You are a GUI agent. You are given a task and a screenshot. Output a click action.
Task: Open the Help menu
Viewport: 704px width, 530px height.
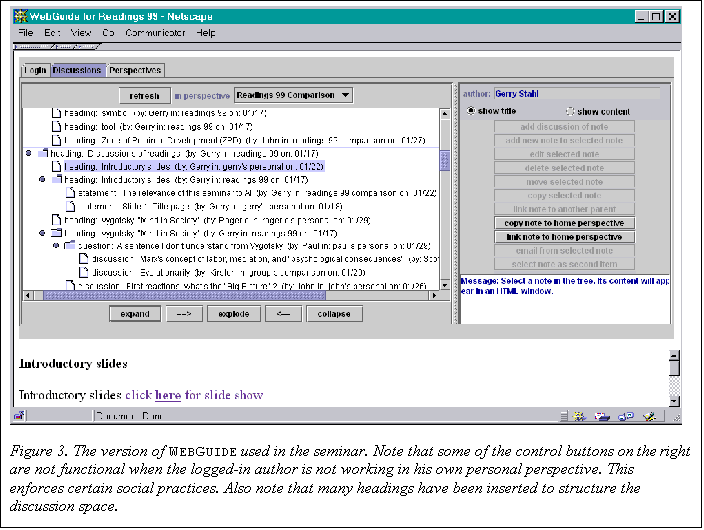[206, 33]
